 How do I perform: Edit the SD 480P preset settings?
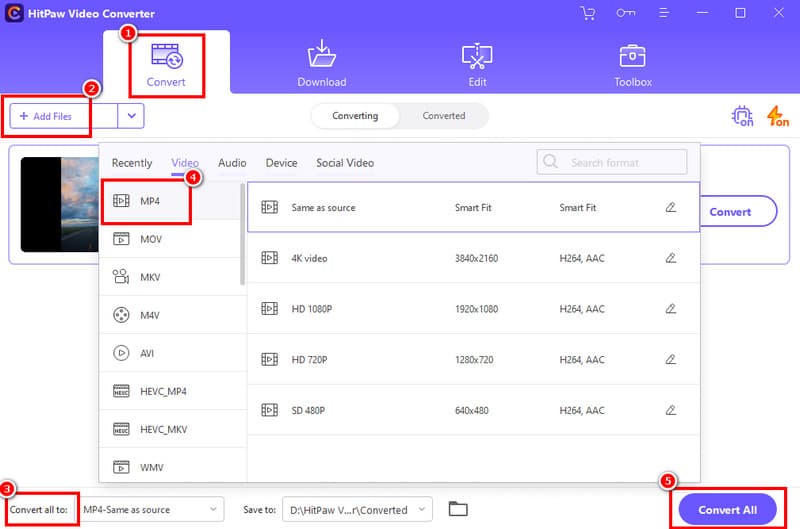(671, 410)
